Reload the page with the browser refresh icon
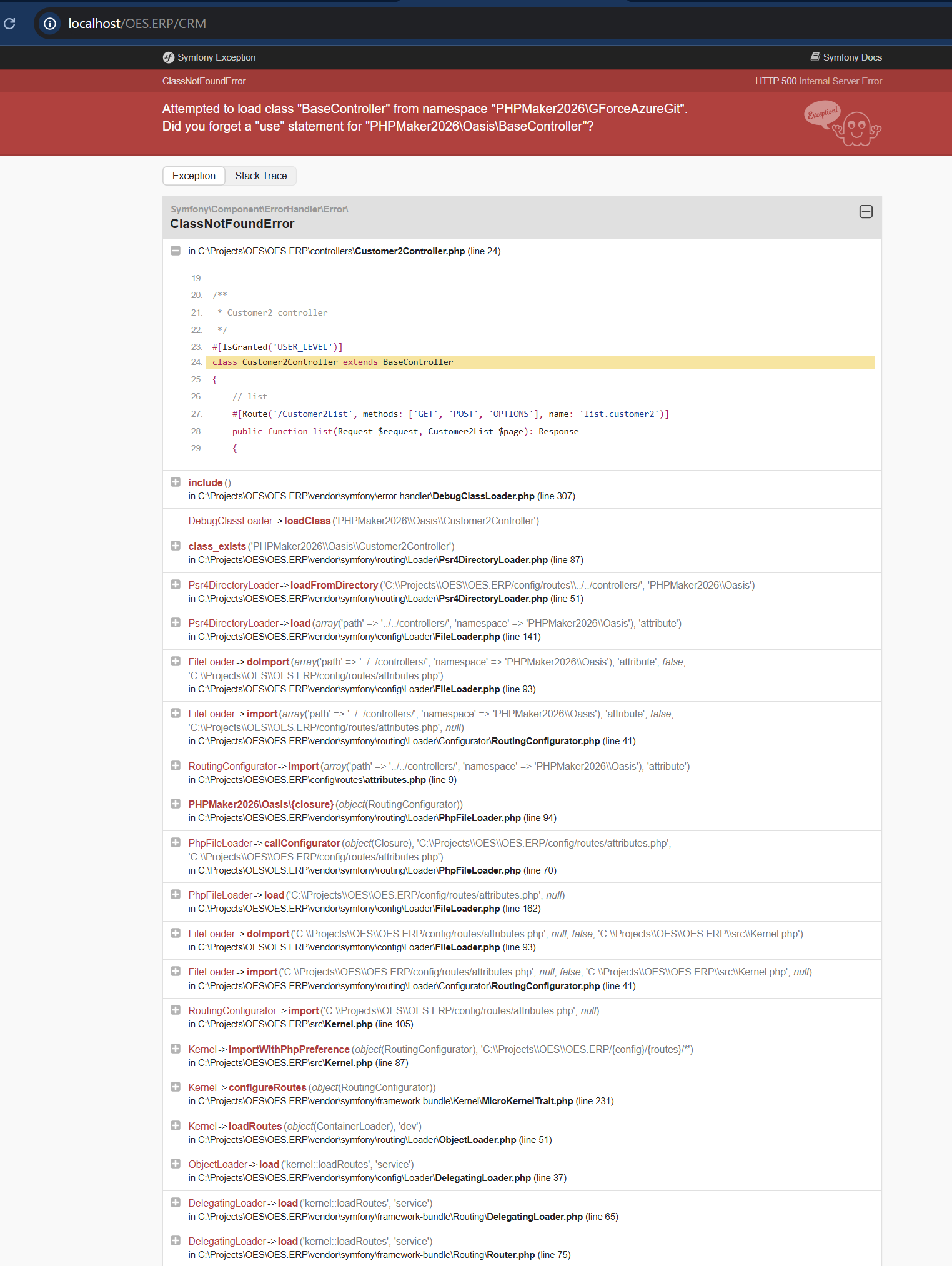952x1266 pixels. pyautogui.click(x=9, y=24)
